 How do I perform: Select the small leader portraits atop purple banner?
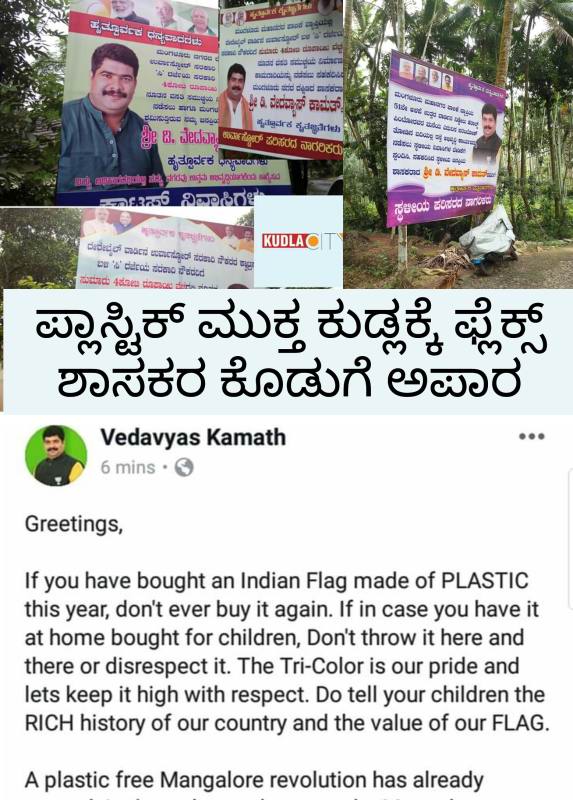pos(426,75)
